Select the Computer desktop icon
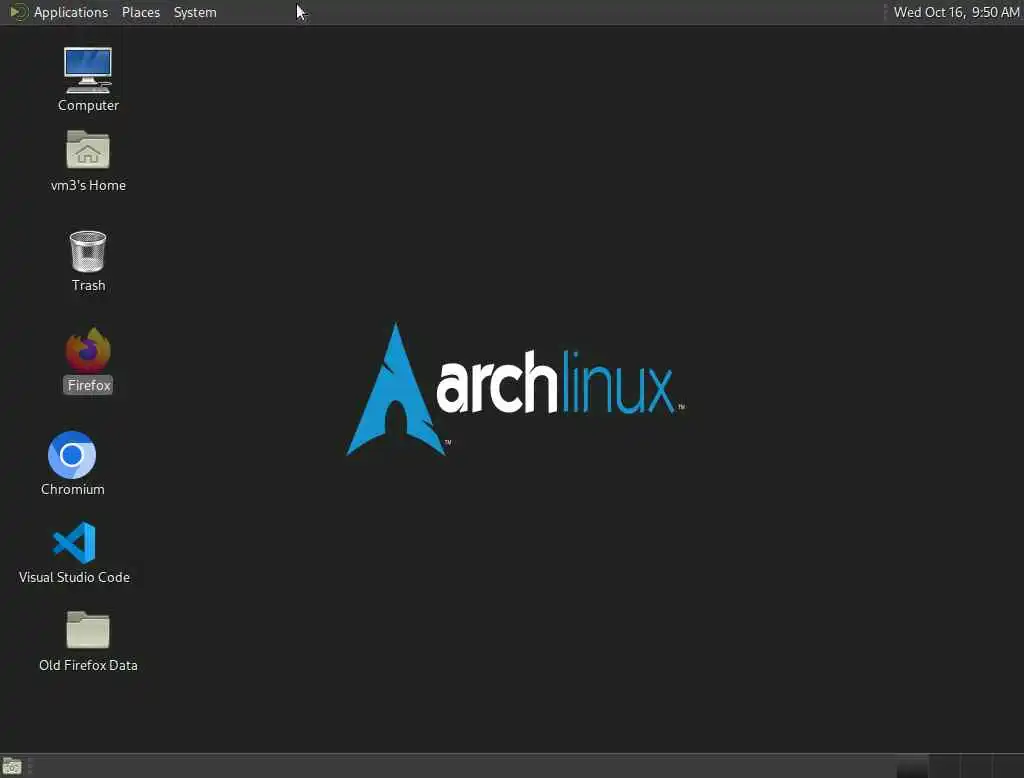The height and width of the screenshot is (778, 1024). 88,79
